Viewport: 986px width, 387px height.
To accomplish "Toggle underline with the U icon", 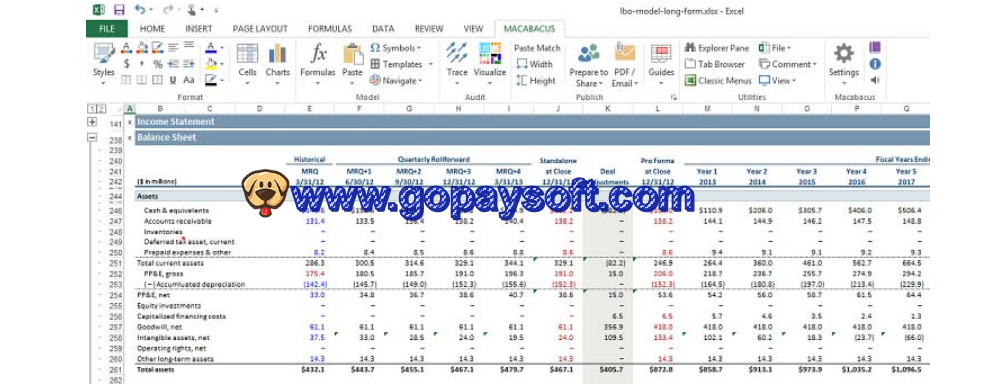I will click(x=173, y=80).
